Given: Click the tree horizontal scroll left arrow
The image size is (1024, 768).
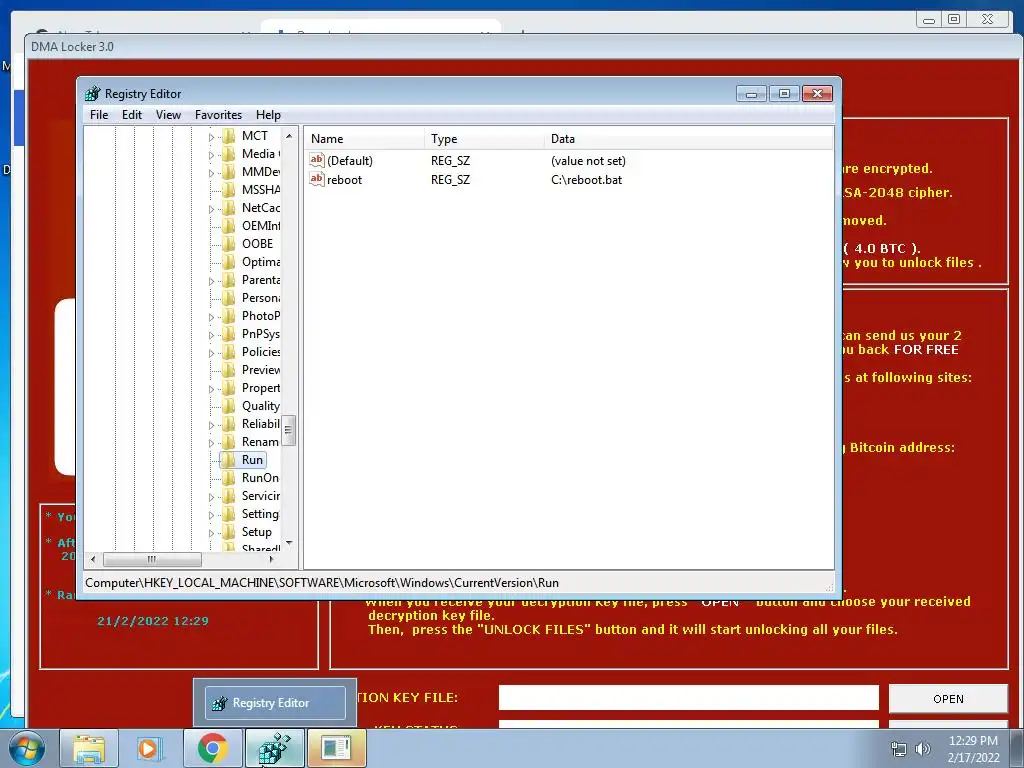Looking at the screenshot, I should pos(93,560).
